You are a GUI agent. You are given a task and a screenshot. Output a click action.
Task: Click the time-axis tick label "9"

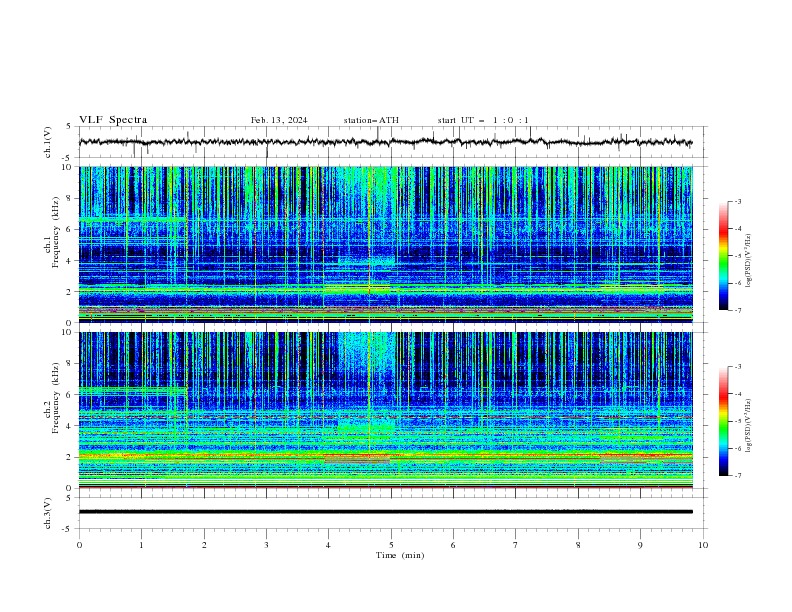[640, 545]
